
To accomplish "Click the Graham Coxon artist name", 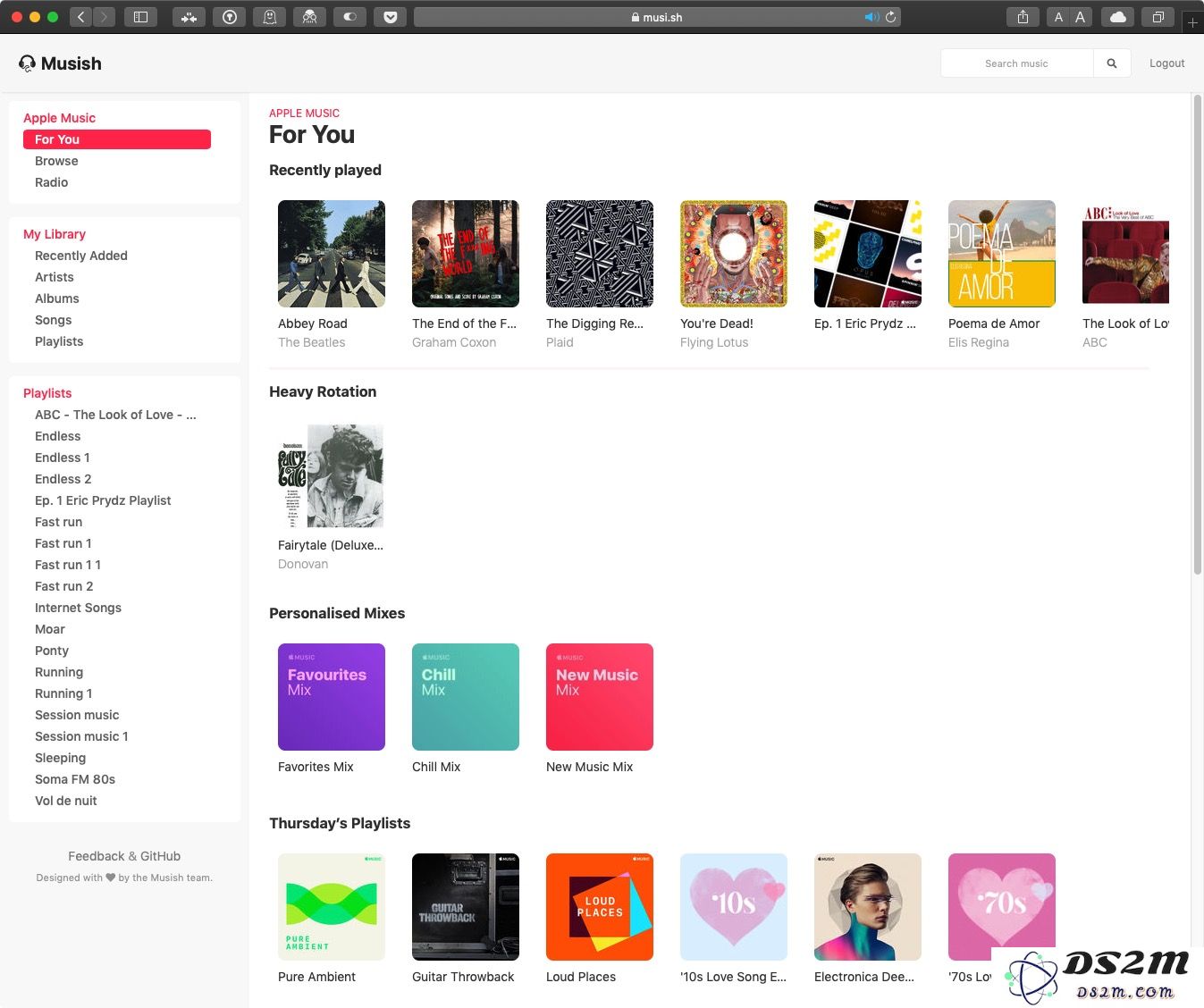I will click(454, 342).
